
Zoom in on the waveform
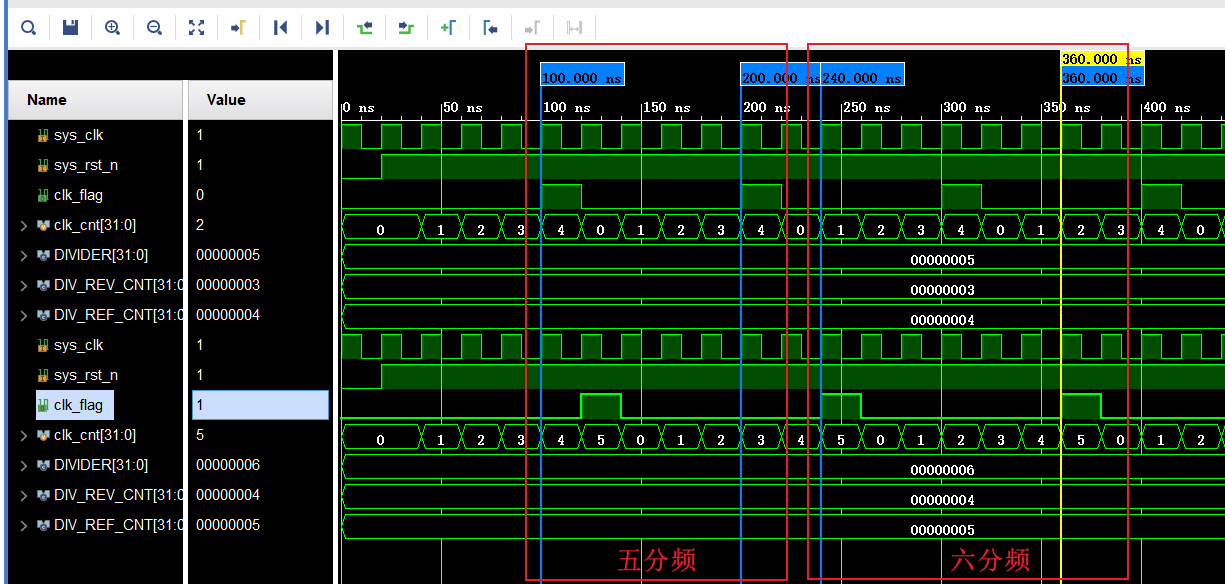[x=112, y=28]
